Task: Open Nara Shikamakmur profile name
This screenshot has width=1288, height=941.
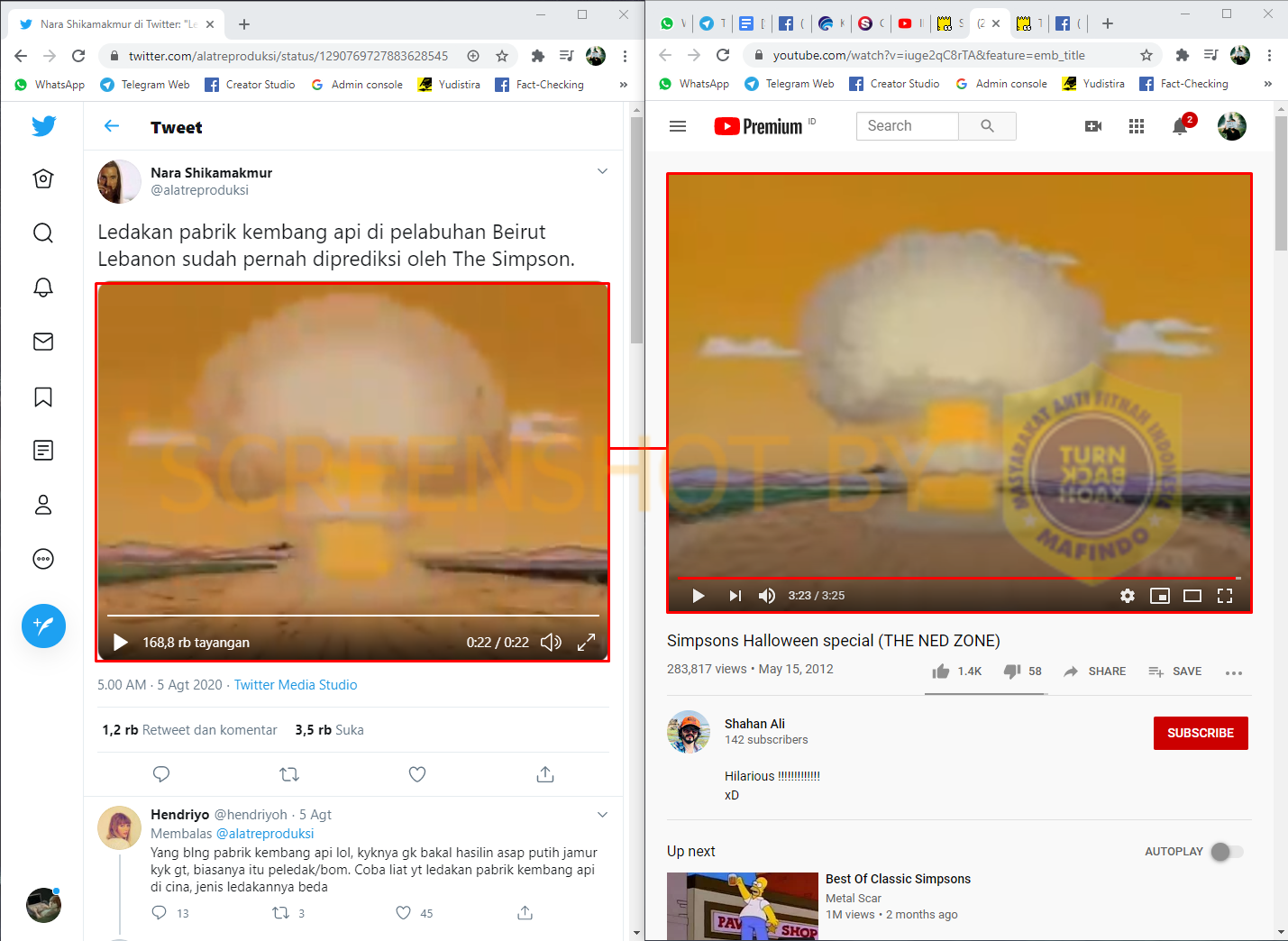Action: pos(211,172)
